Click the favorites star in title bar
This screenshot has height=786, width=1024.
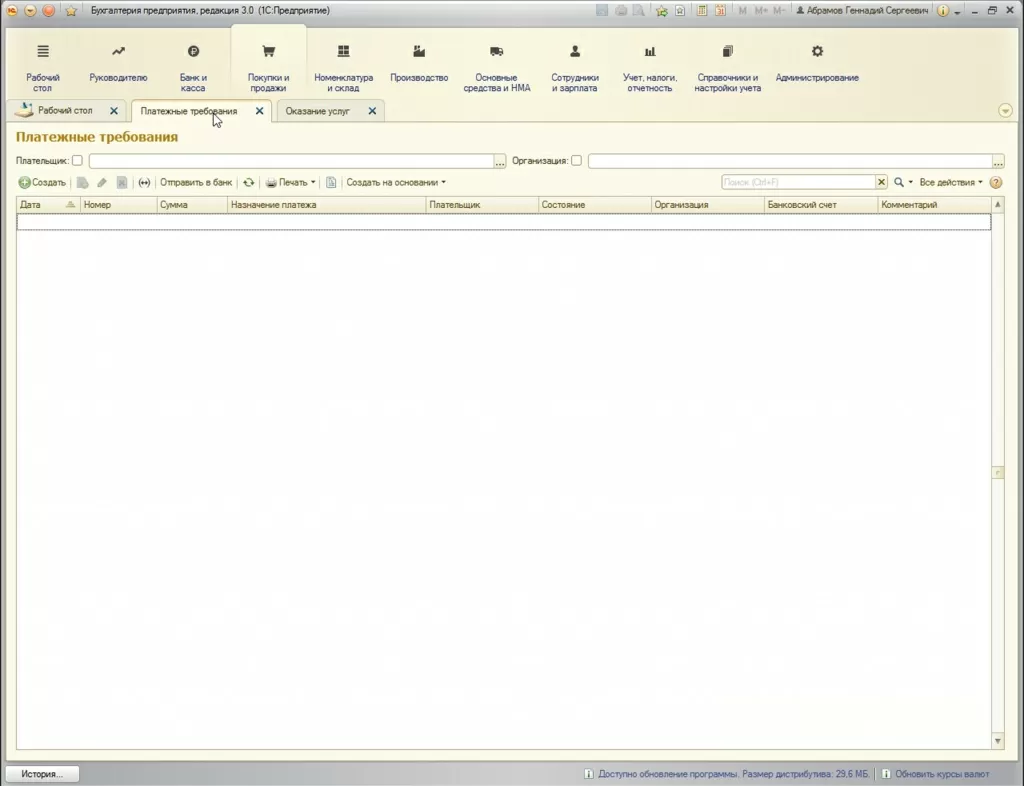click(71, 10)
